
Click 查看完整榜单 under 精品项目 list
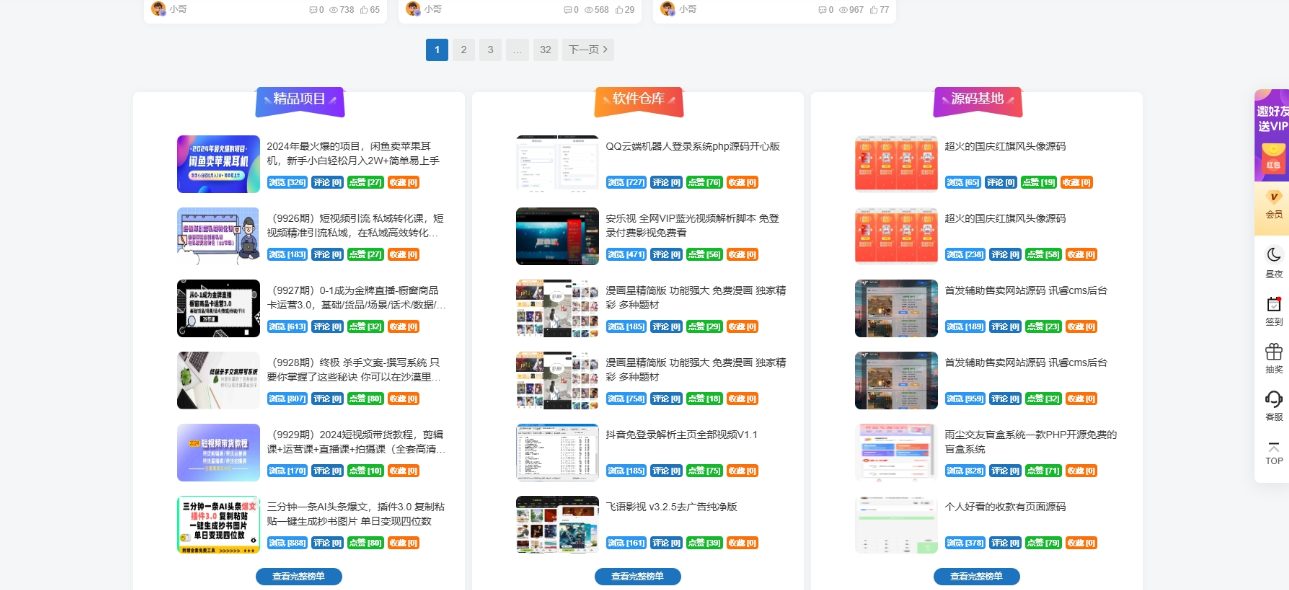point(298,576)
